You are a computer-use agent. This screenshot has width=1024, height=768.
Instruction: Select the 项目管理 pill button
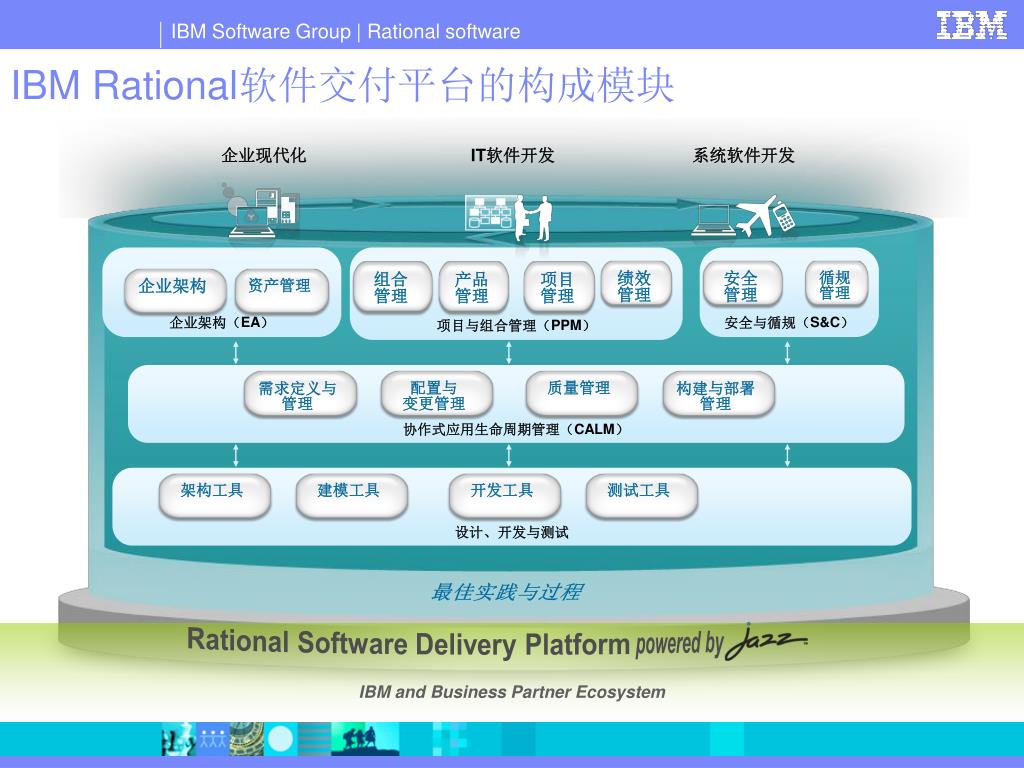(558, 286)
